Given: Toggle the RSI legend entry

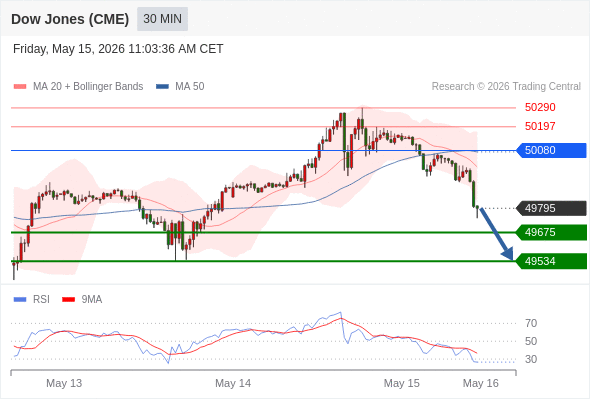Looking at the screenshot, I should point(32,299).
